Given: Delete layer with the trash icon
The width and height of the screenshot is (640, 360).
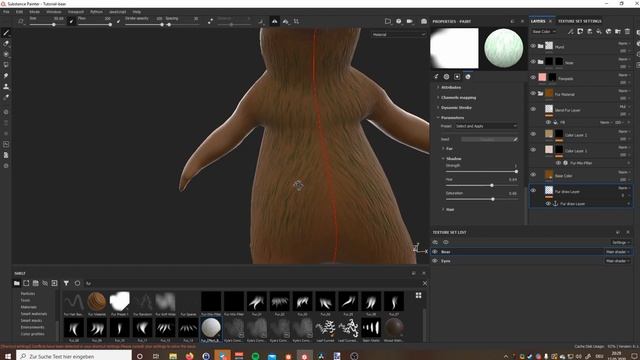Looking at the screenshot, I should click(627, 31).
